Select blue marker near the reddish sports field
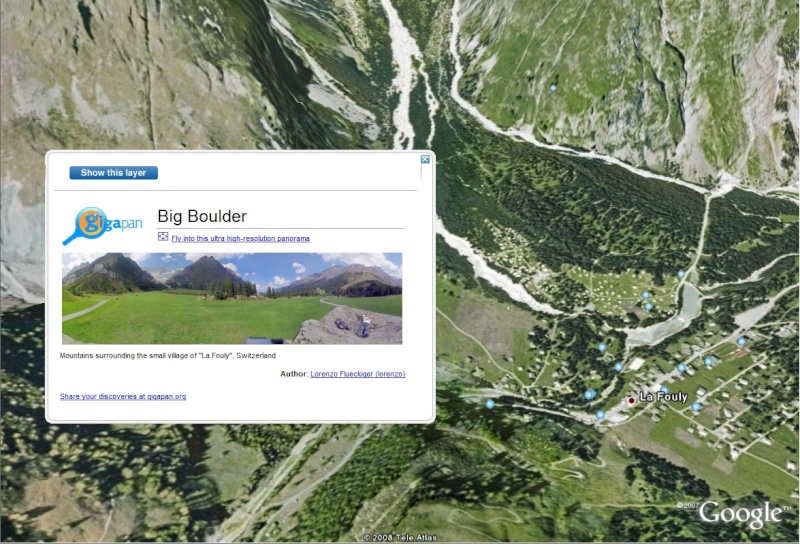This screenshot has width=800, height=544. (741, 341)
